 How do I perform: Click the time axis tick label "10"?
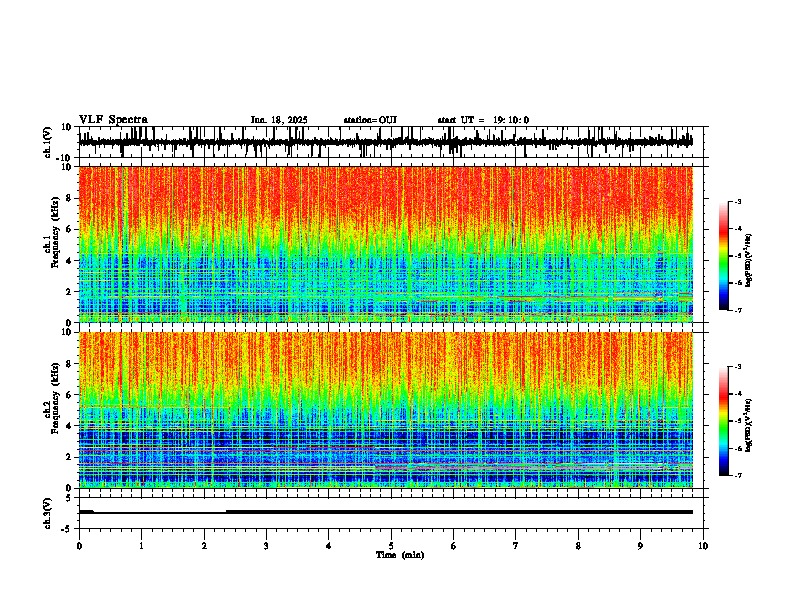(x=703, y=546)
